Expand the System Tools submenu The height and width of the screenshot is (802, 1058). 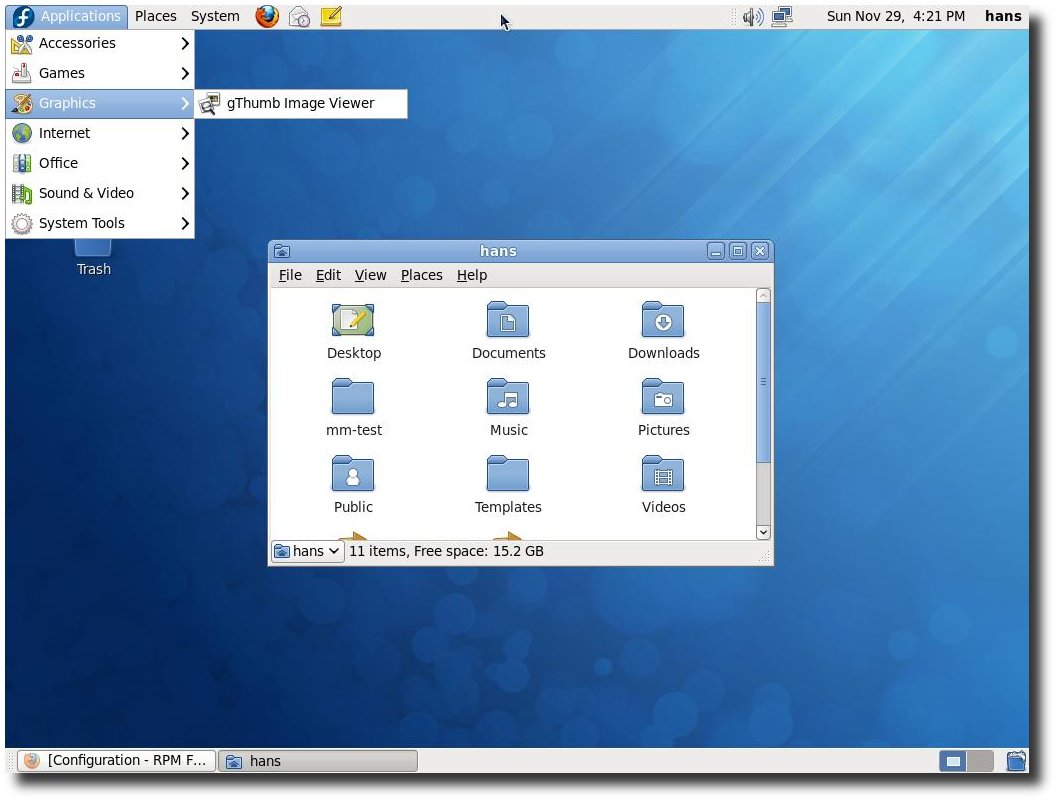point(100,223)
